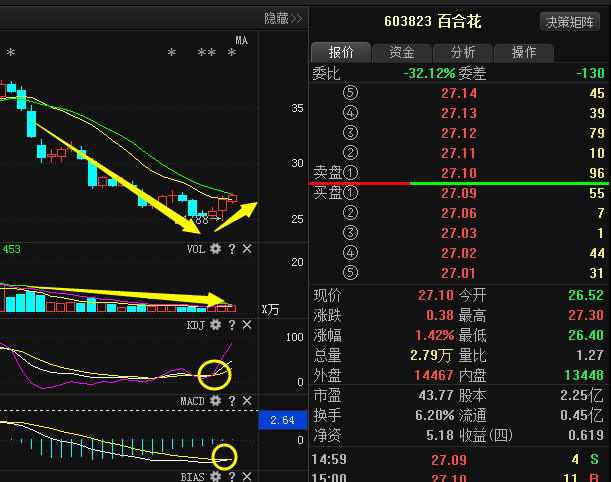The image size is (611, 482).
Task: Select 卖盘① price 27.10
Action: (x=459, y=173)
